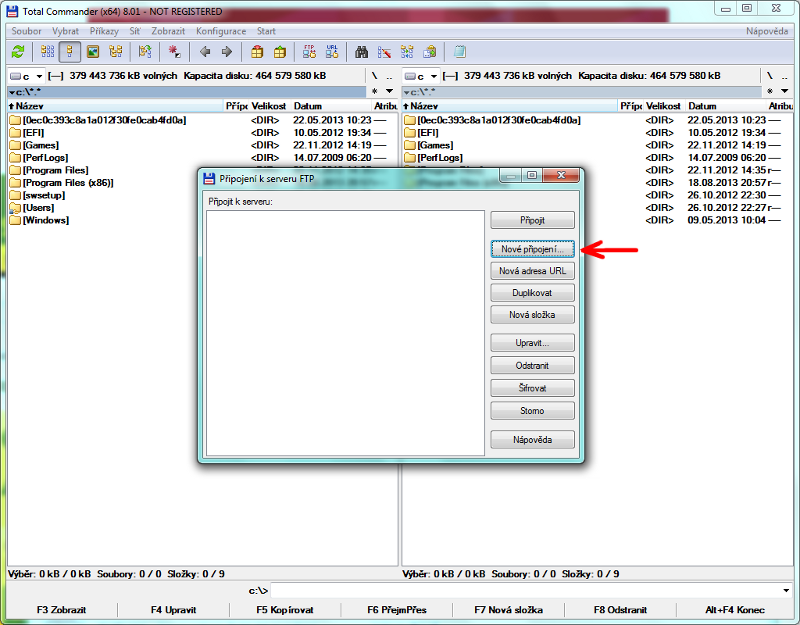Click the copy names to clipboard icon
Image resolution: width=800 pixels, height=625 pixels.
430,52
